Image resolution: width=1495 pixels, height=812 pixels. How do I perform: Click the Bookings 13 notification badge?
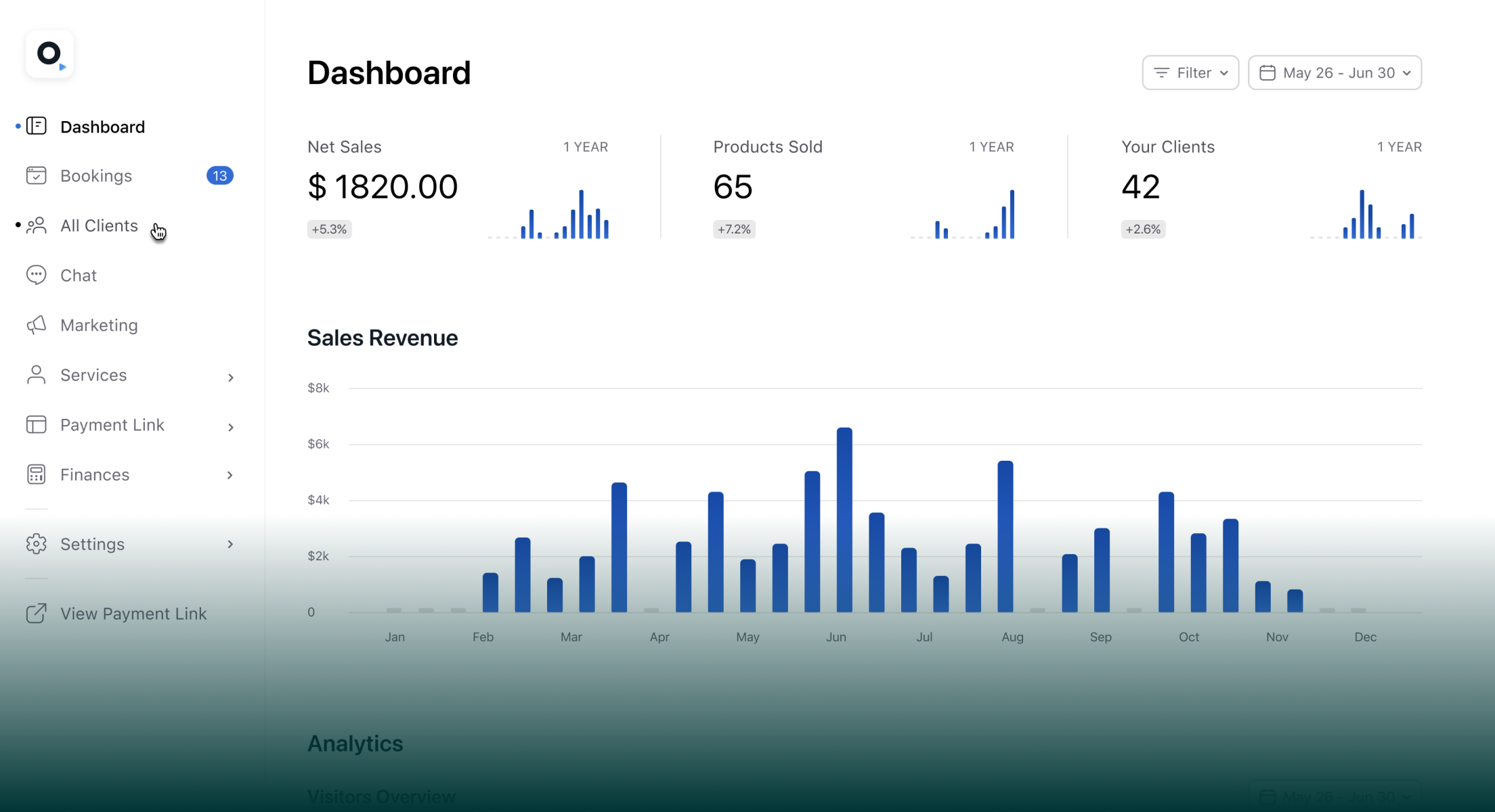(219, 176)
